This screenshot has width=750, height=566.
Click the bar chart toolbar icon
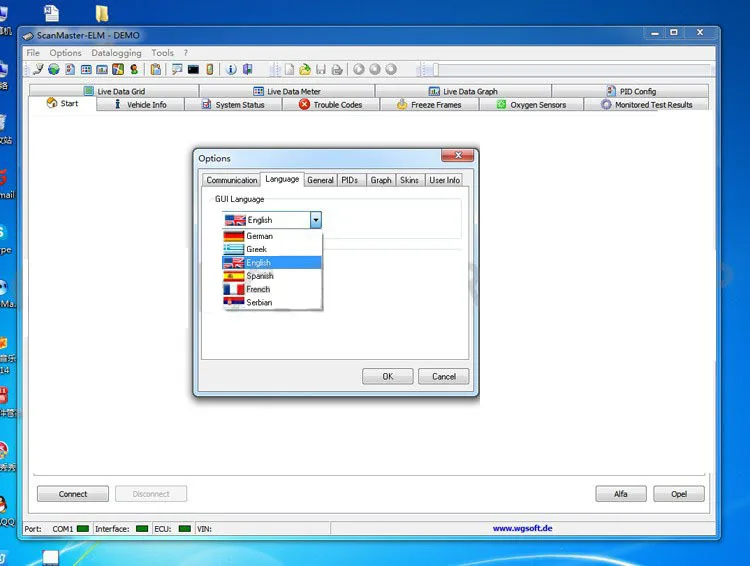pos(102,69)
